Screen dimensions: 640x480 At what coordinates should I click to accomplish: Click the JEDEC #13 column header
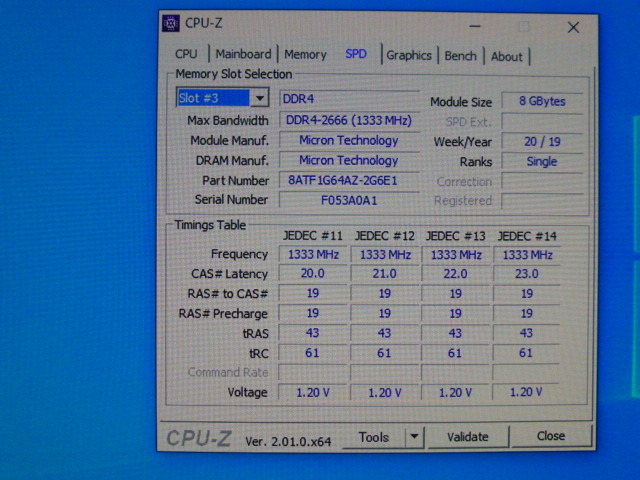click(x=456, y=236)
